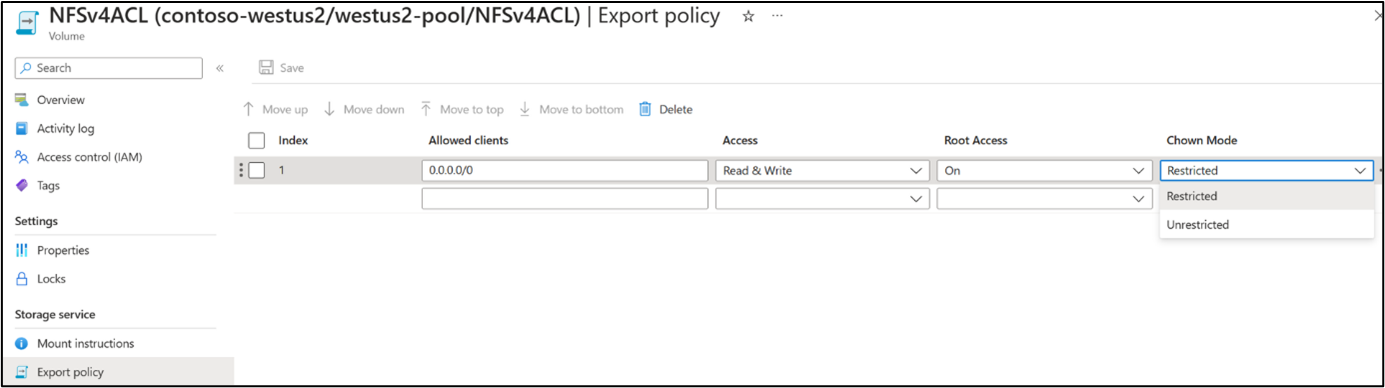Screen dimensions: 1385x388
Task: Click the Delete trash icon
Action: click(x=645, y=109)
